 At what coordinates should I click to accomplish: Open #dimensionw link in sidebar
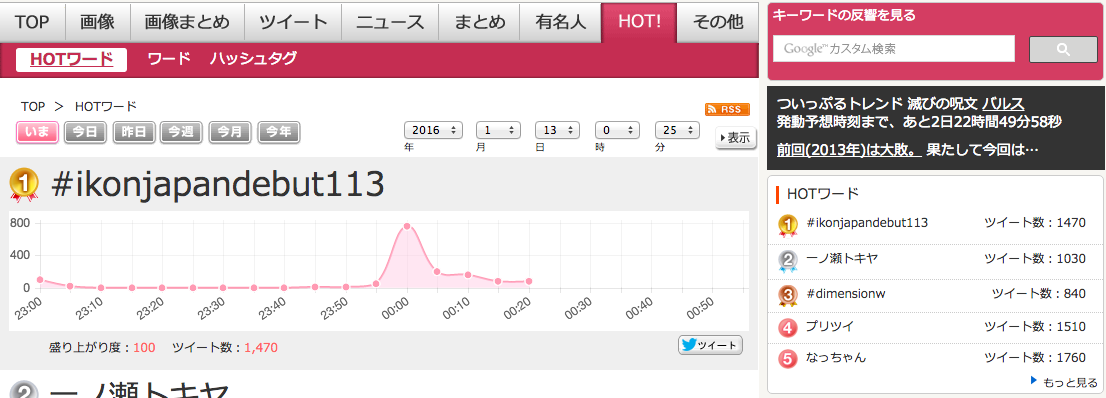pos(845,294)
